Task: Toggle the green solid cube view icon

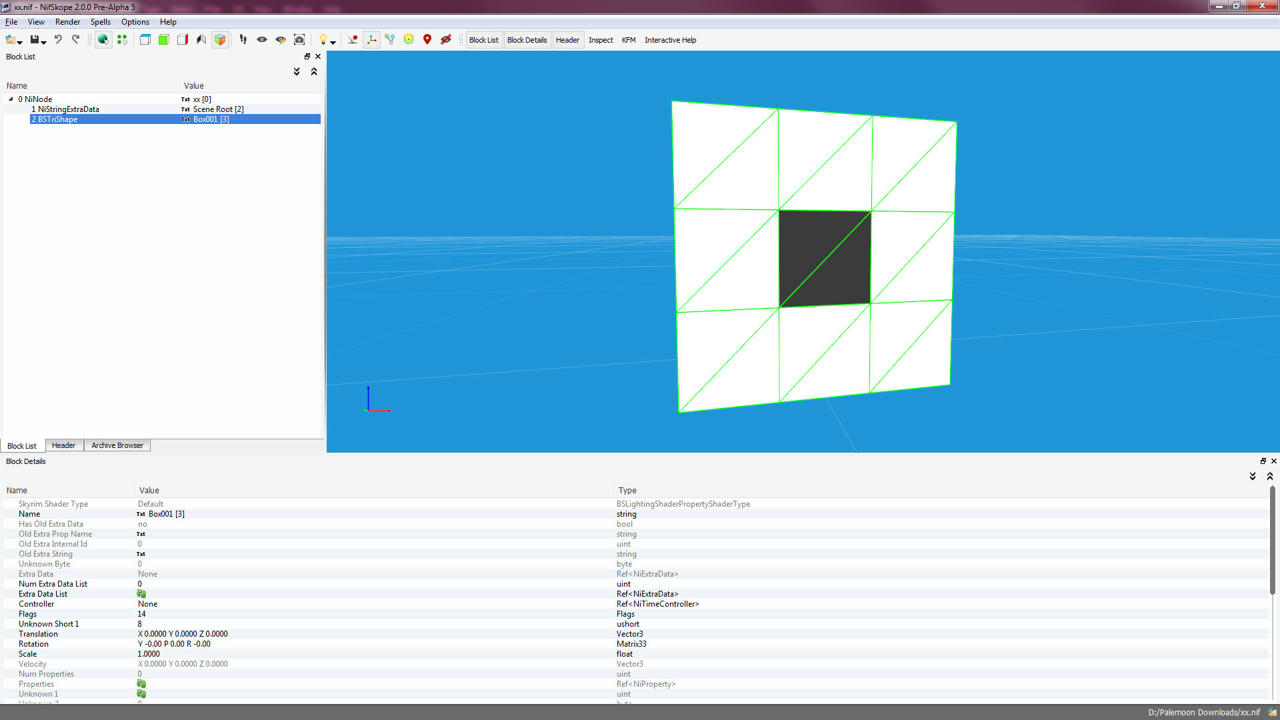Action: (x=163, y=40)
